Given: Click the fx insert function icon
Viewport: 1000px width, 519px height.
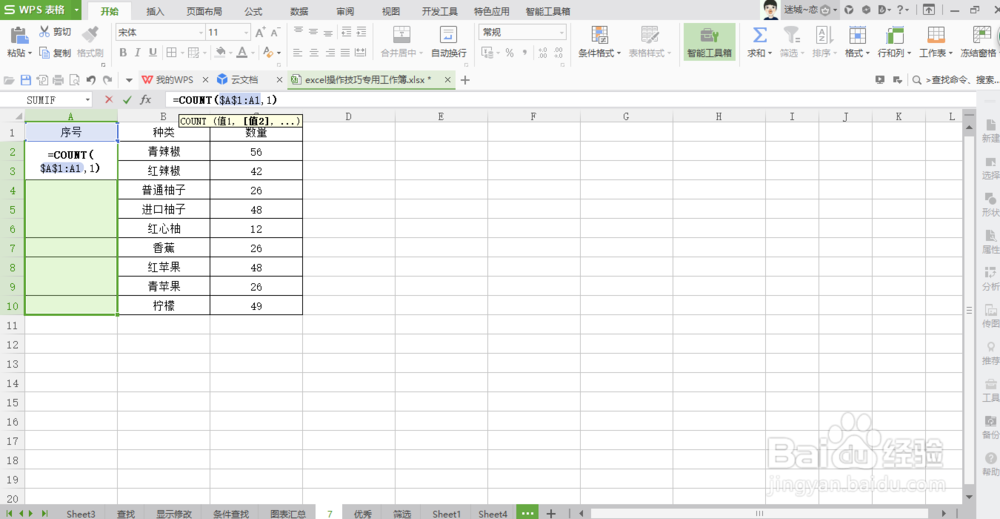Looking at the screenshot, I should tap(145, 99).
